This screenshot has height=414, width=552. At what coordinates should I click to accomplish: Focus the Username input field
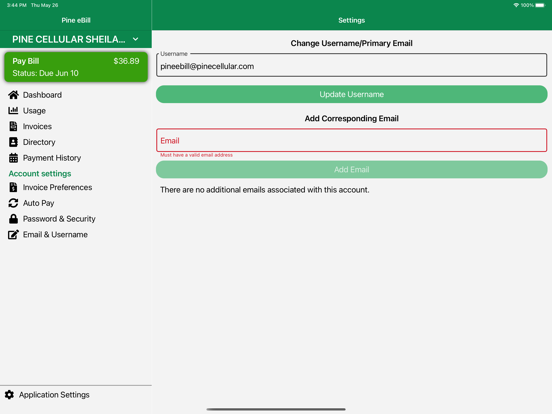351,65
